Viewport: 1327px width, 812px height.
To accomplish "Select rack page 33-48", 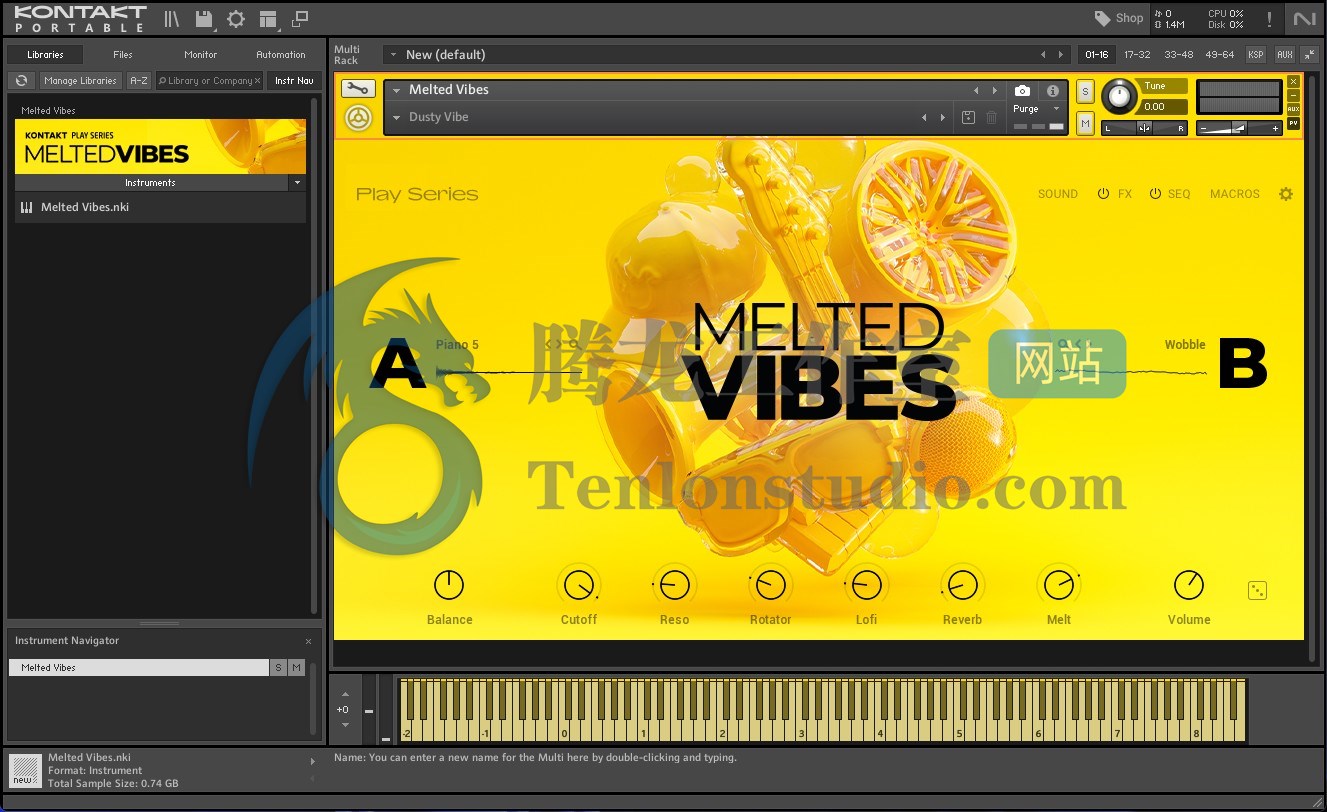I will click(x=1178, y=55).
